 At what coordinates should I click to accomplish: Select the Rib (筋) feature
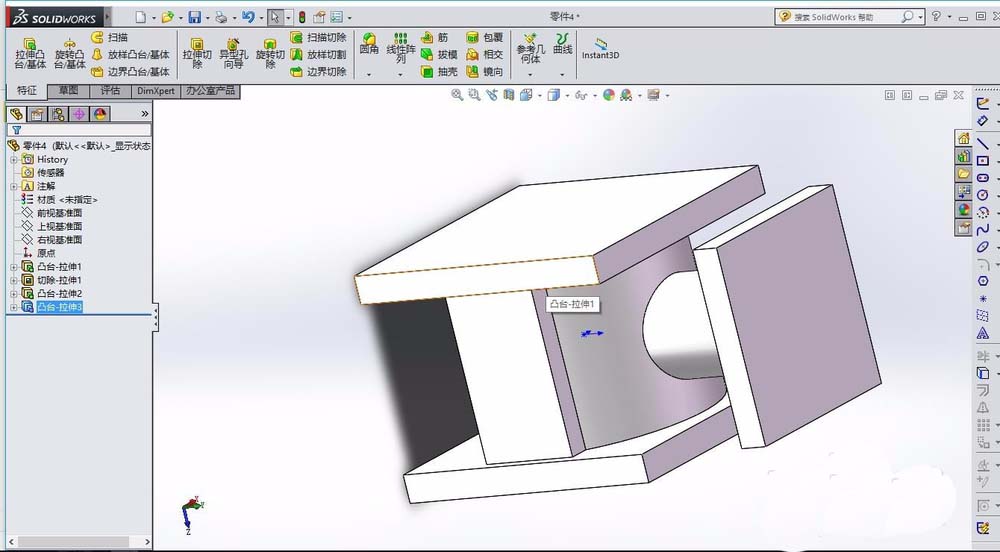coord(435,38)
